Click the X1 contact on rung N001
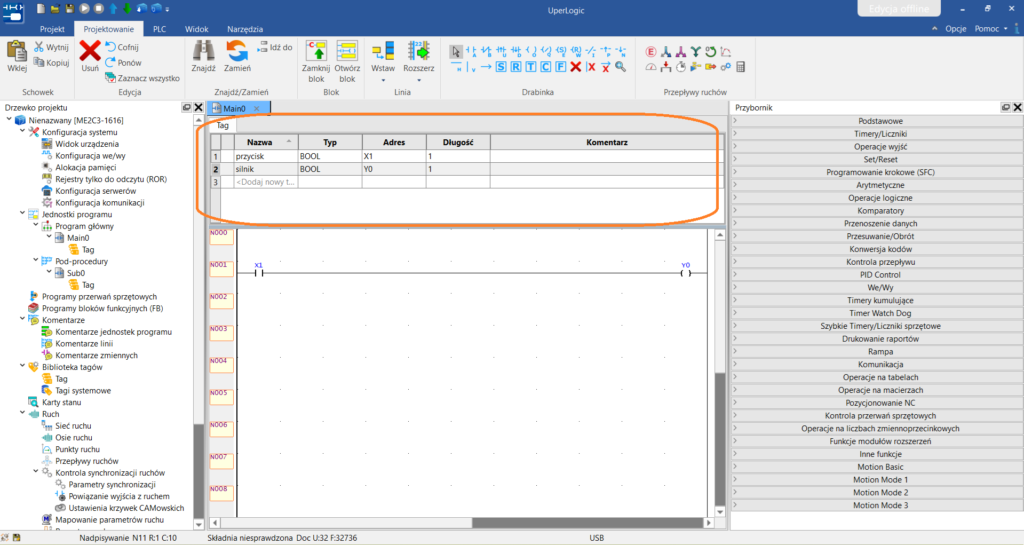The image size is (1024, 545). coord(259,273)
